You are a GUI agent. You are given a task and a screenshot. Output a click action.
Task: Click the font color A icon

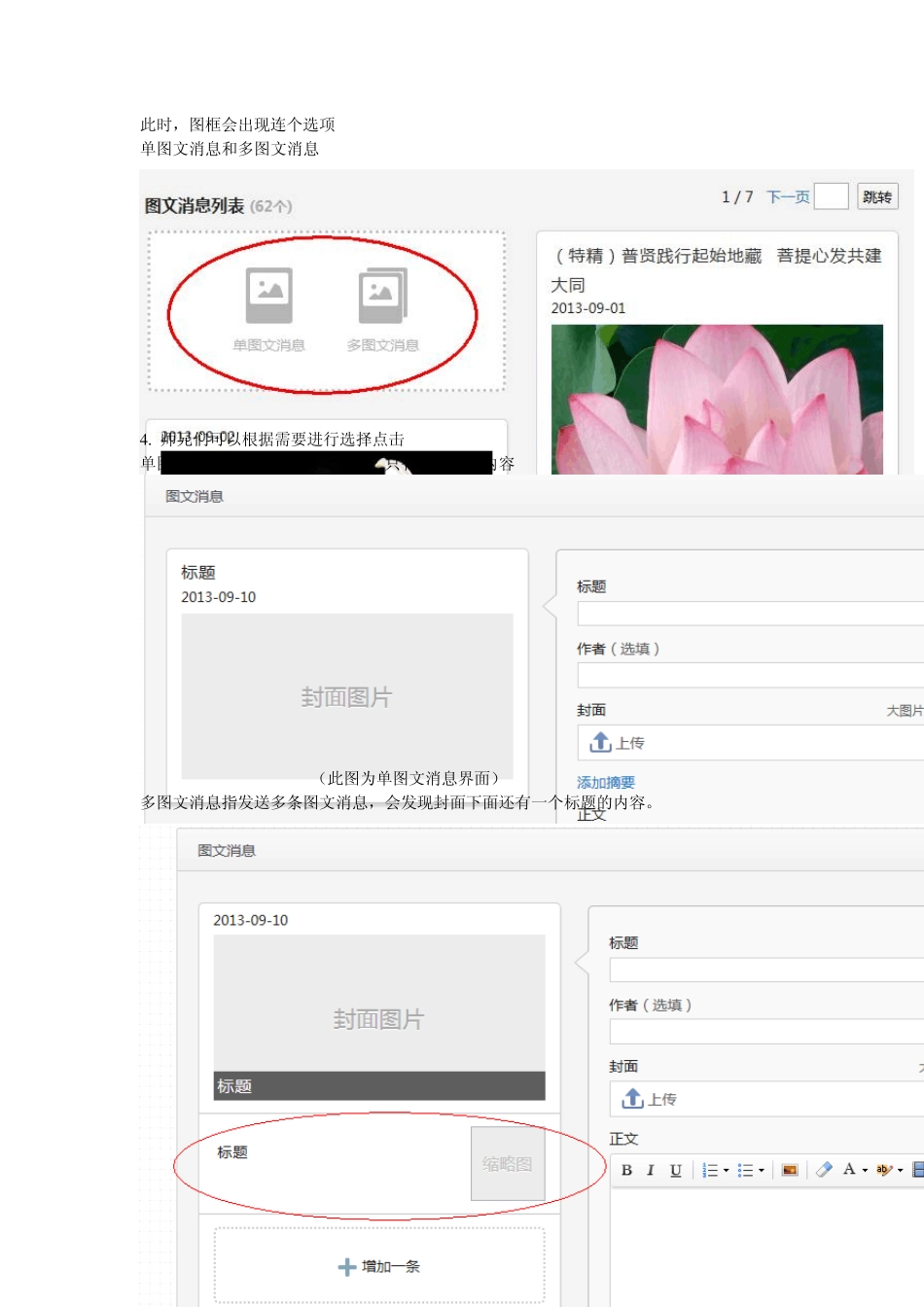click(x=849, y=1169)
